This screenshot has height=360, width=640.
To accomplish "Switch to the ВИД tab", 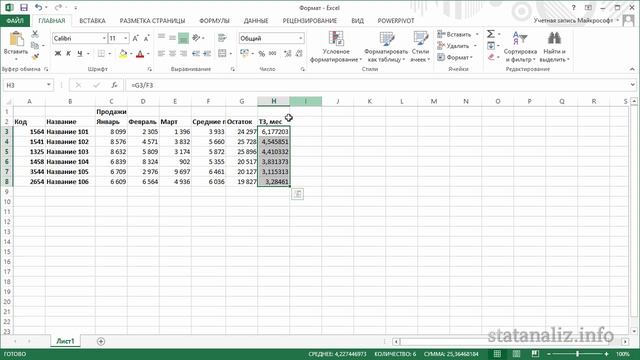I will (x=358, y=20).
